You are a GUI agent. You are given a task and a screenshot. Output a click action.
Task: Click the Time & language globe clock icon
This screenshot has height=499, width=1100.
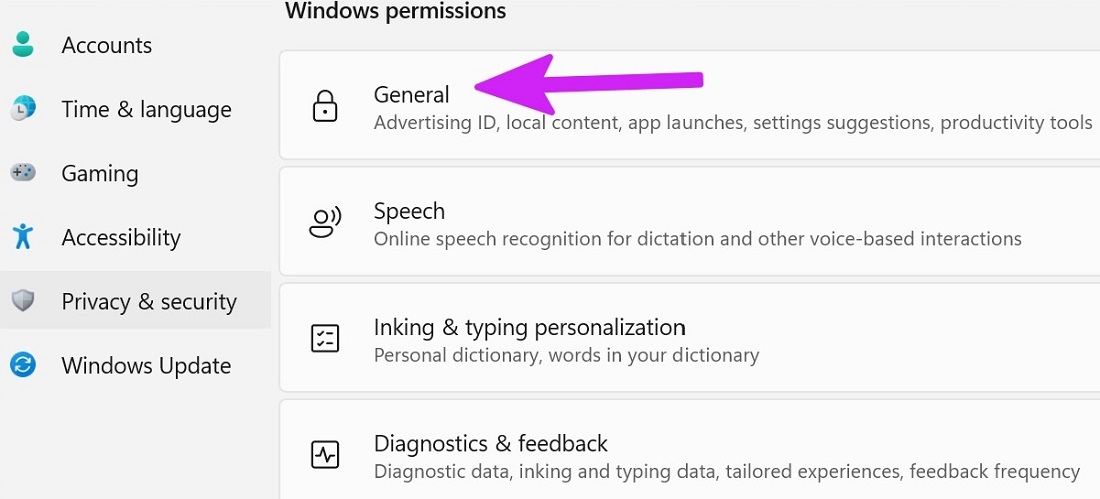tap(23, 109)
